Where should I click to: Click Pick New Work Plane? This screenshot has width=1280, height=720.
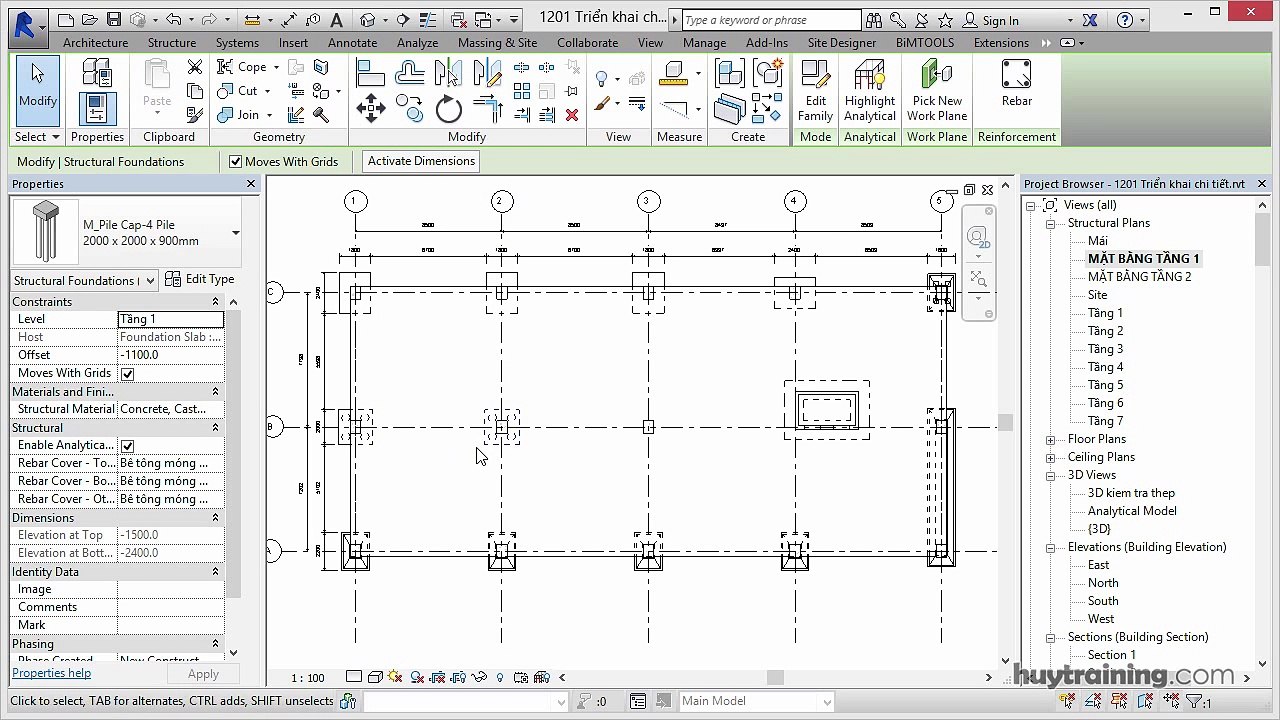(x=937, y=90)
